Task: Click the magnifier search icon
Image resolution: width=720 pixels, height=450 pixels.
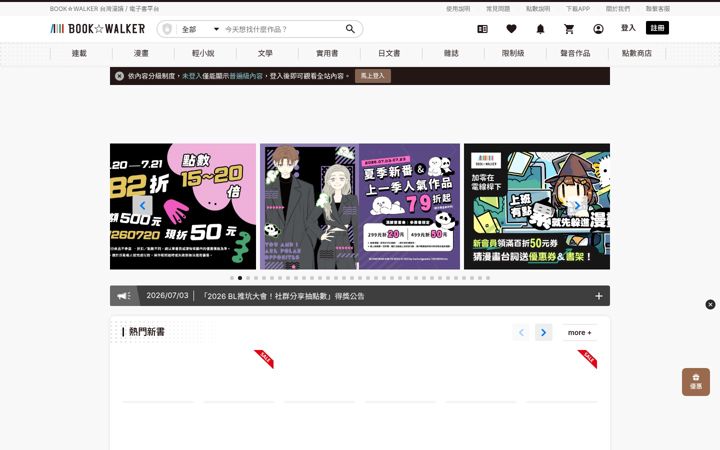Action: (x=350, y=29)
